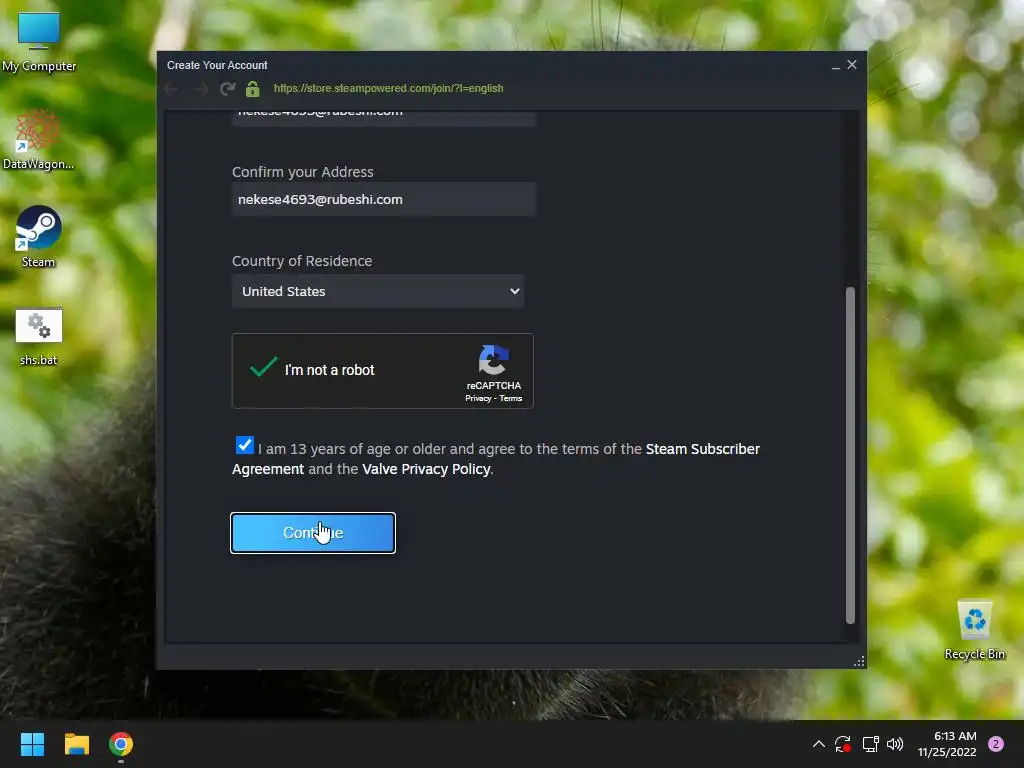
Task: Click the store.steampowered.com URL text
Action: tap(389, 88)
